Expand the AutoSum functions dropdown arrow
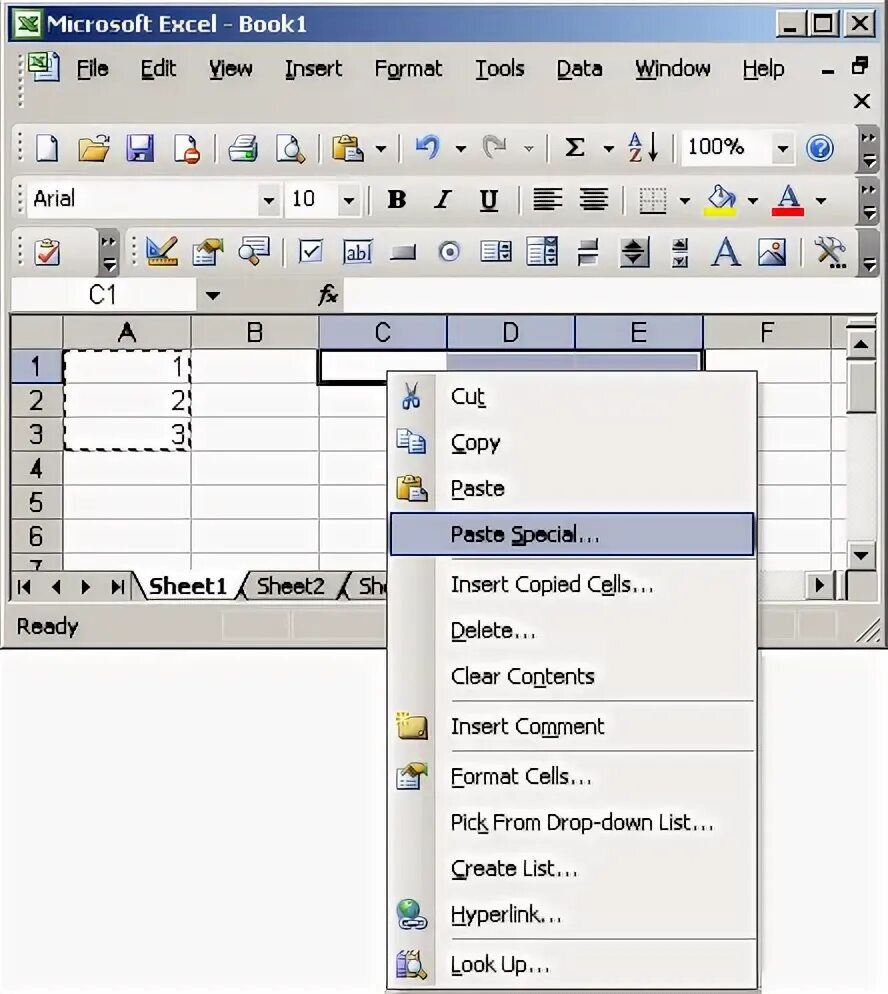Screen dimensions: 888x994 pos(608,149)
